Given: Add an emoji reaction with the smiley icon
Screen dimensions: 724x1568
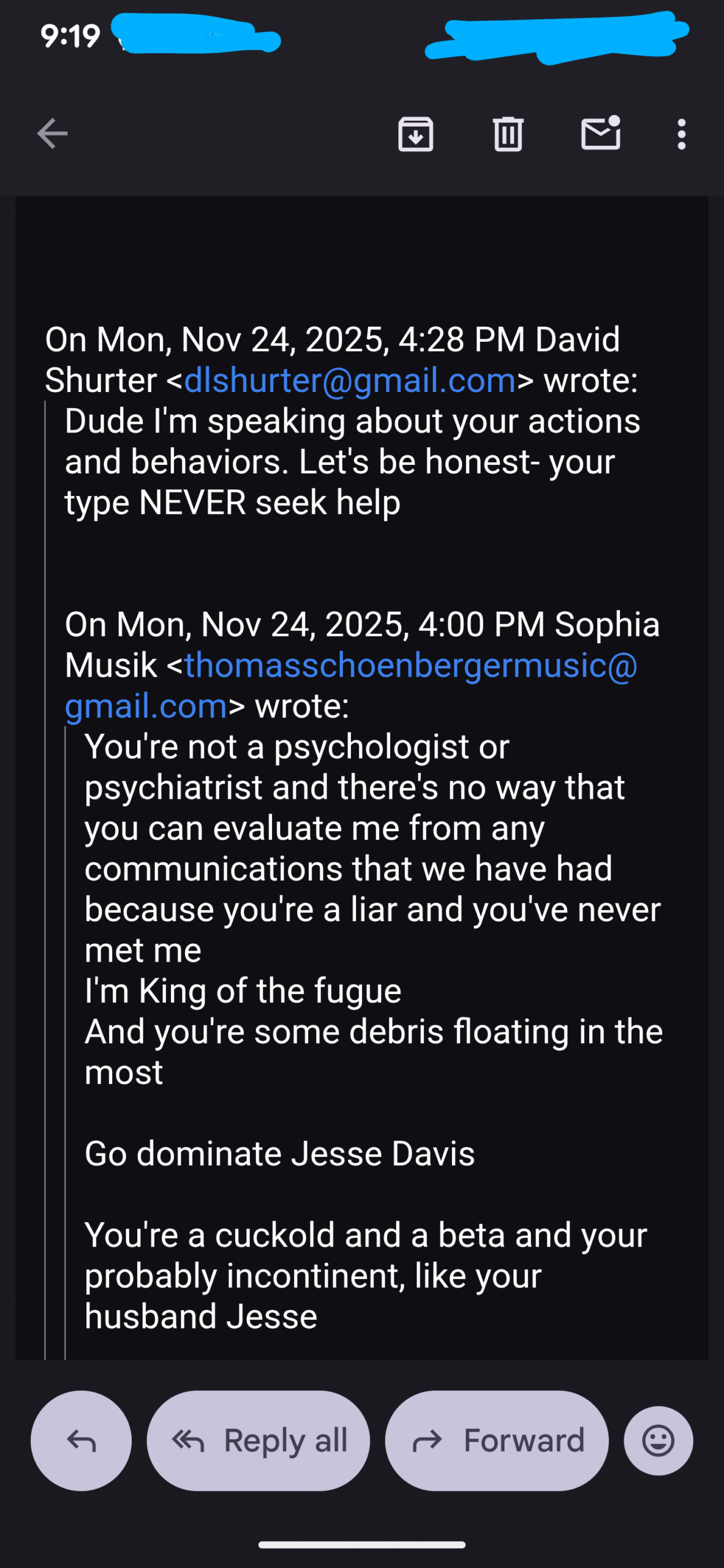Looking at the screenshot, I should point(658,1441).
